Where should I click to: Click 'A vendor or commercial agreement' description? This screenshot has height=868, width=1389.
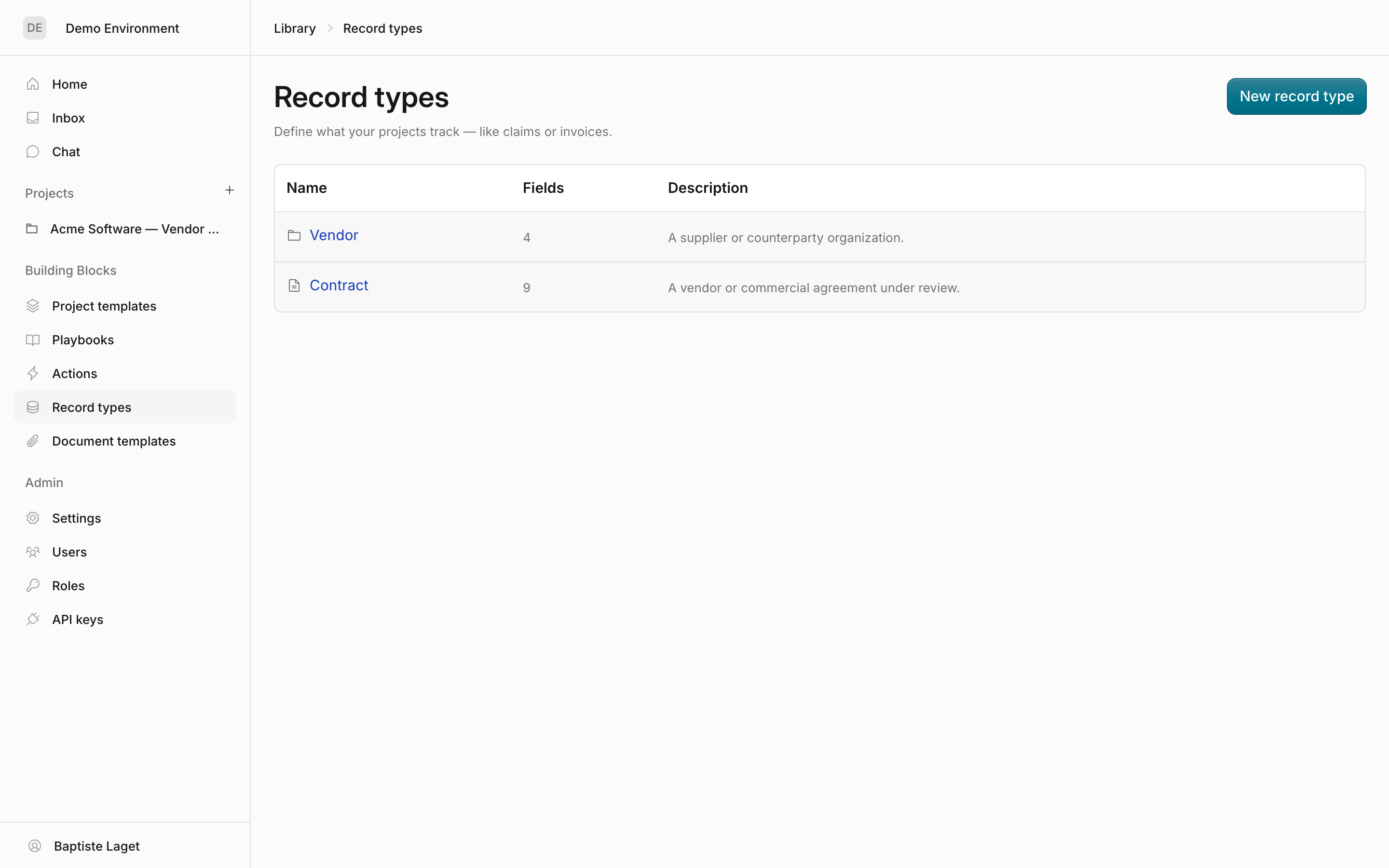click(814, 287)
